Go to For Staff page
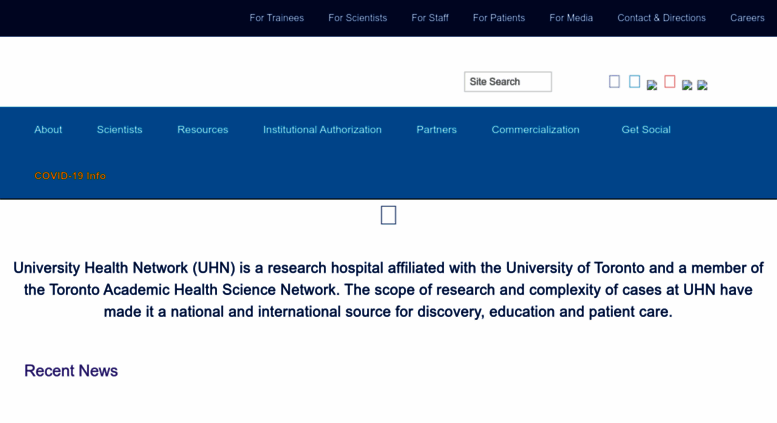This screenshot has height=423, width=777. pyautogui.click(x=430, y=18)
